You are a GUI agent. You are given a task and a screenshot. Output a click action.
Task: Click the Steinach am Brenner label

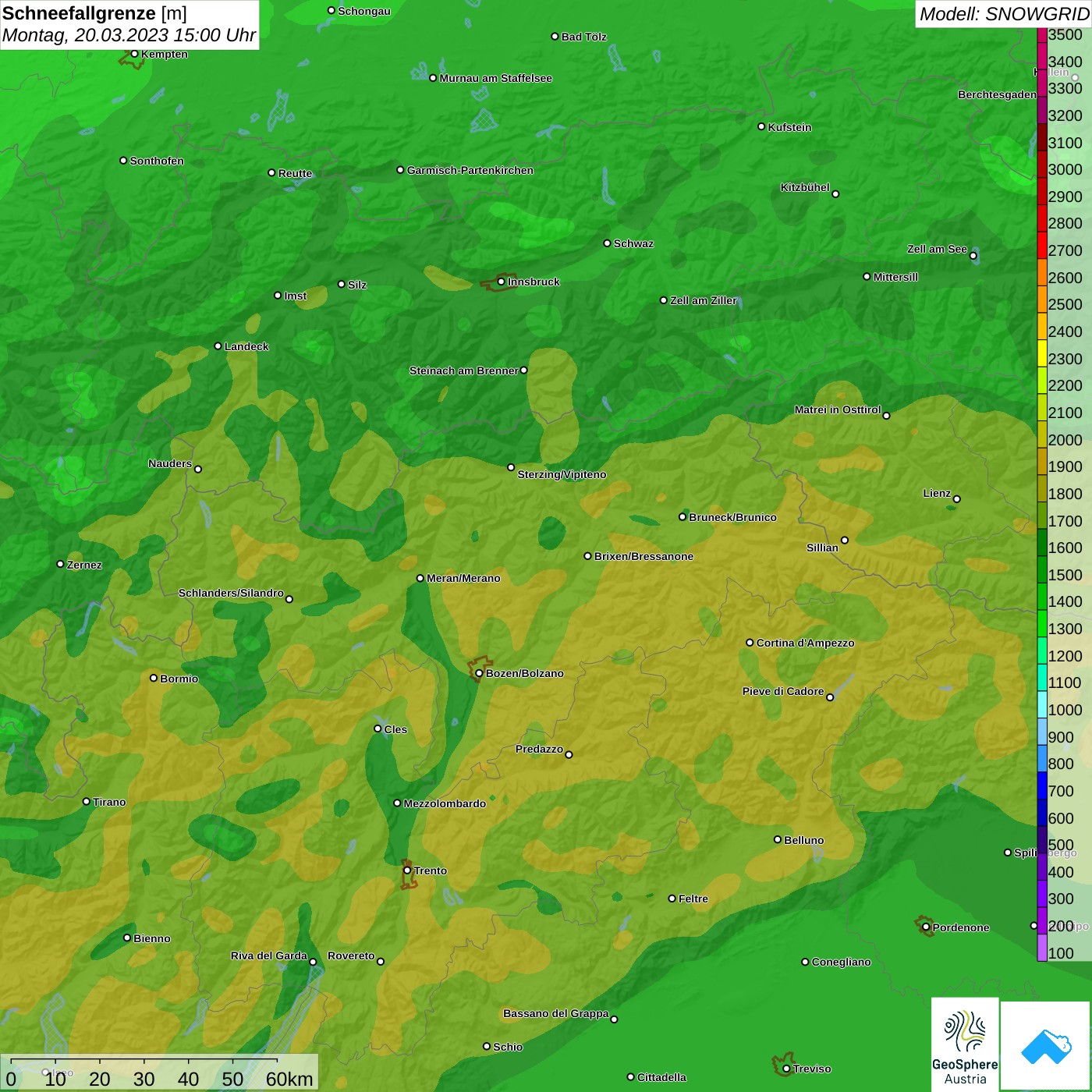pos(463,370)
